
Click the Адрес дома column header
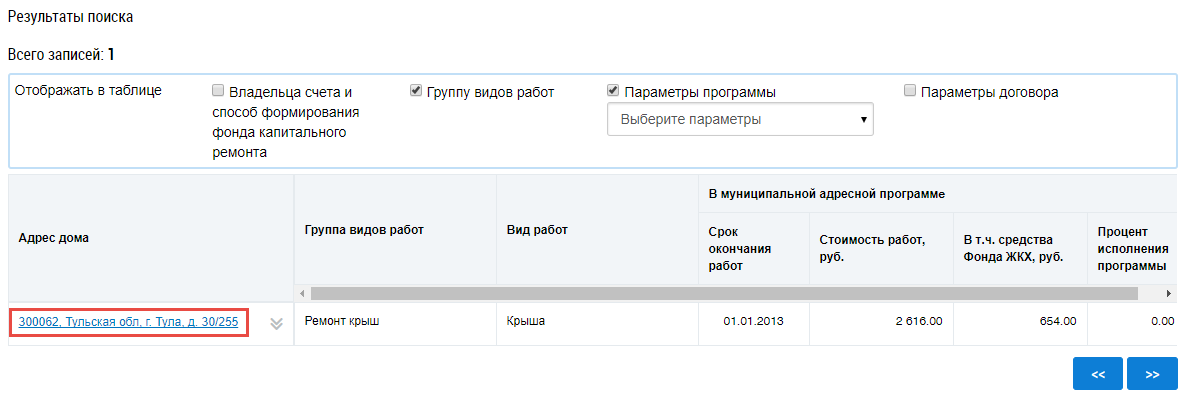tap(54, 238)
